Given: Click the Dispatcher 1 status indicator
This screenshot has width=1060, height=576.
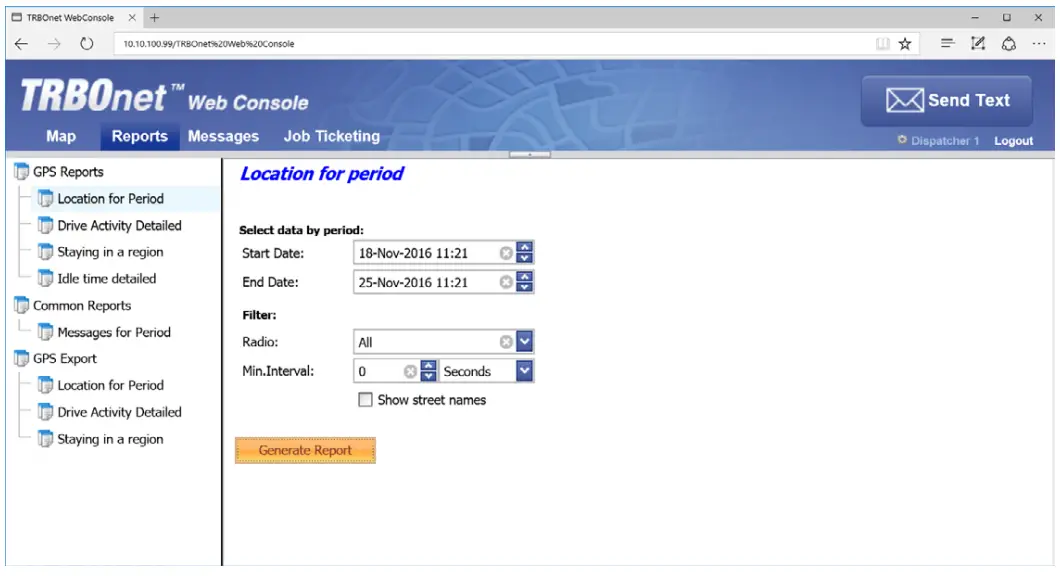Looking at the screenshot, I should (x=938, y=141).
